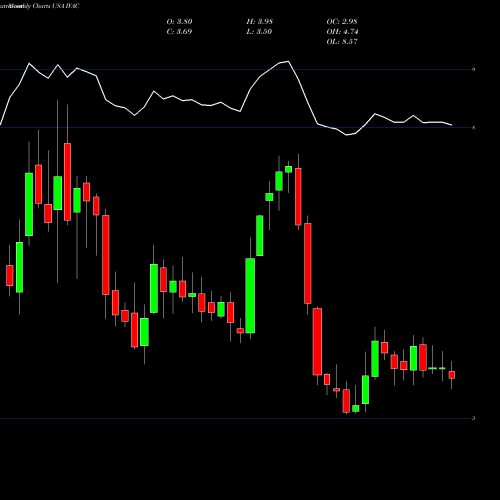Viewport: 500px width, 500px height.
Task: Click the end point of the white indicator line
Action: pos(452,125)
